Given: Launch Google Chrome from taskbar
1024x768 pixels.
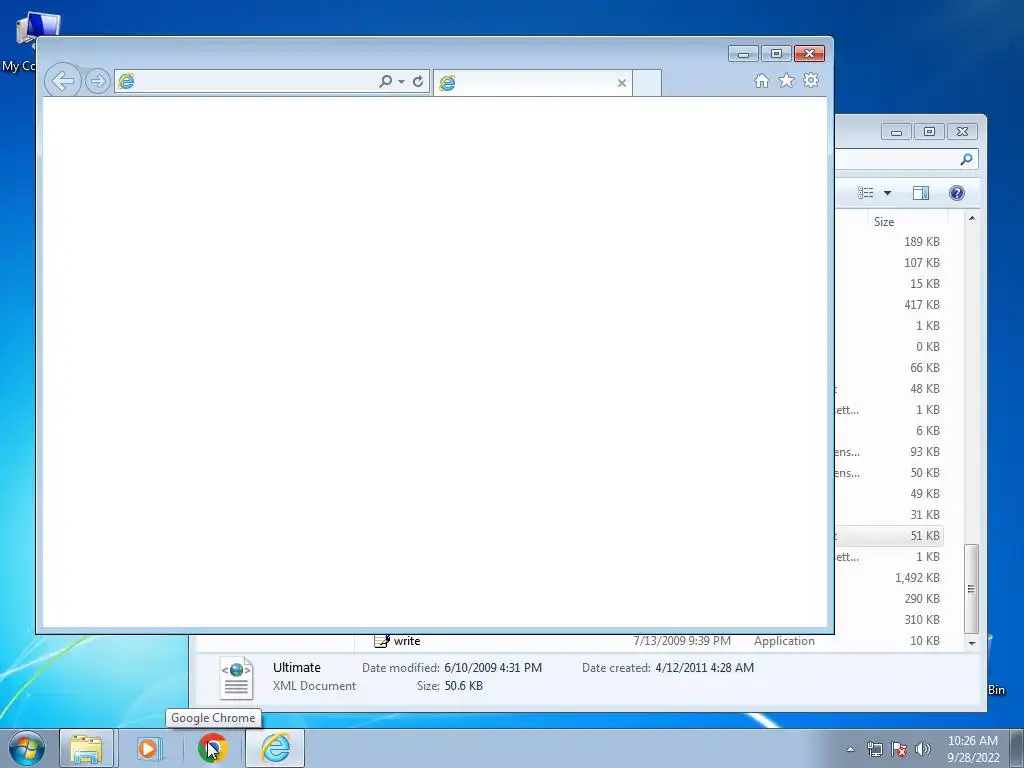Looking at the screenshot, I should [x=212, y=748].
